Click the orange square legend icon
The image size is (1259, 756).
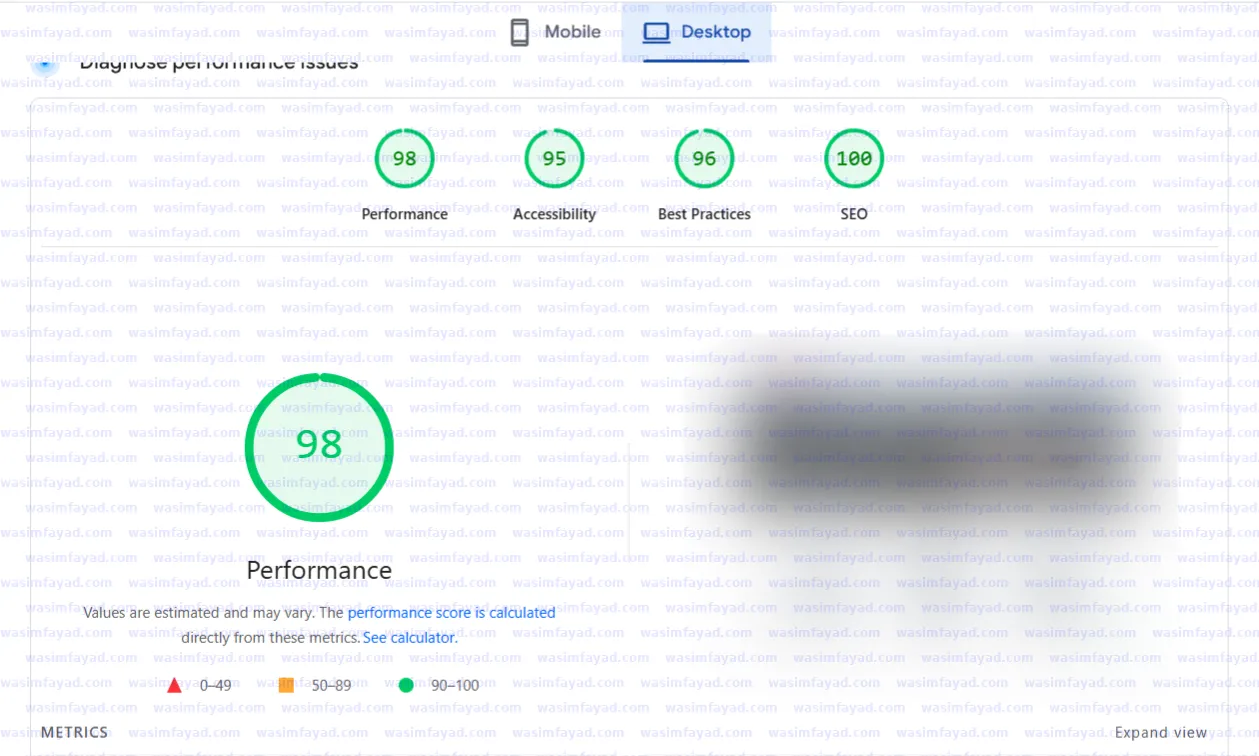(x=286, y=685)
